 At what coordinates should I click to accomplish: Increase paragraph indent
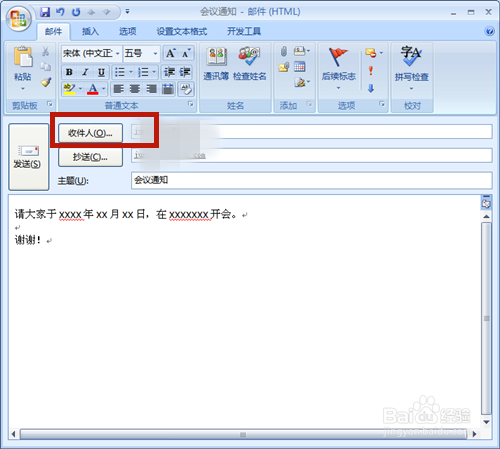click(185, 72)
